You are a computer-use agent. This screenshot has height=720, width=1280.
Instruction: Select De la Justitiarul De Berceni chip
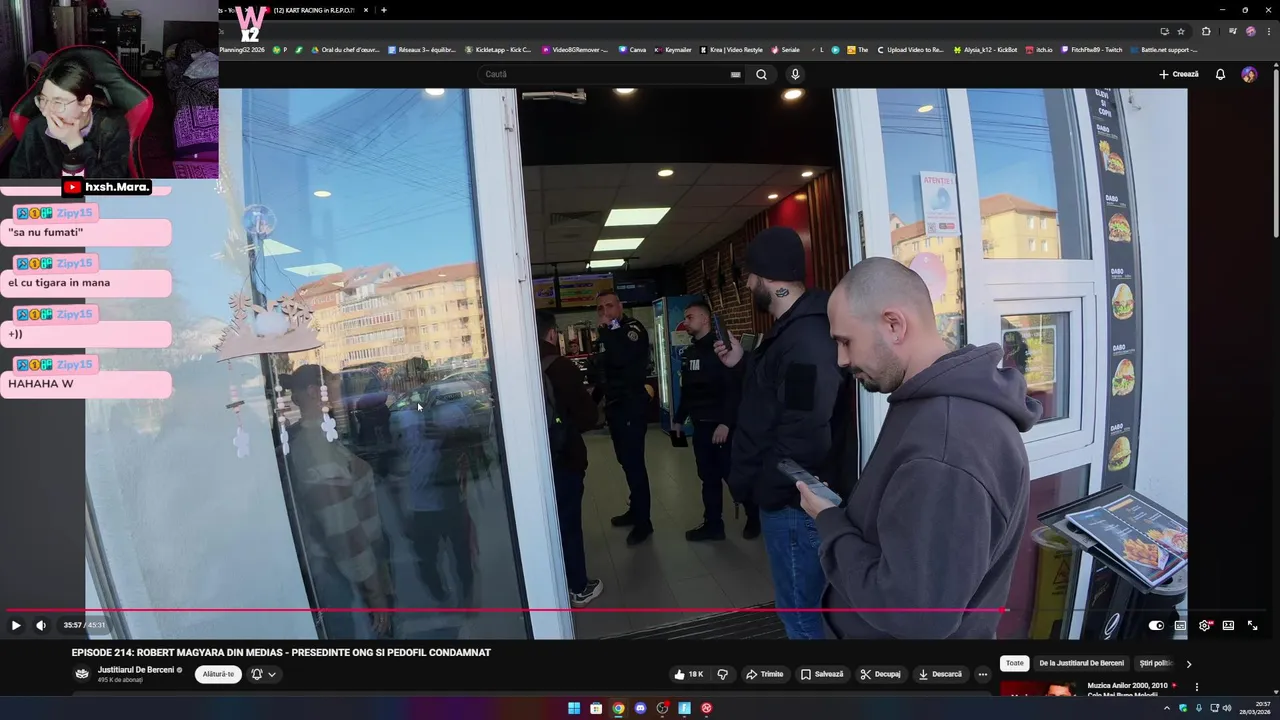click(1081, 663)
